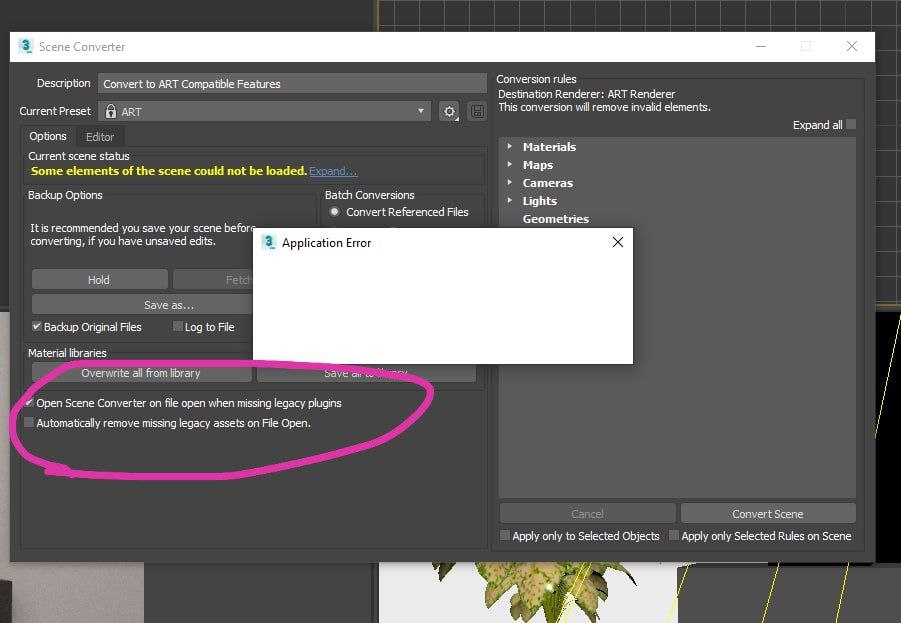Click the Expand... scene status link
Viewport: 901px width, 623px height.
(333, 171)
